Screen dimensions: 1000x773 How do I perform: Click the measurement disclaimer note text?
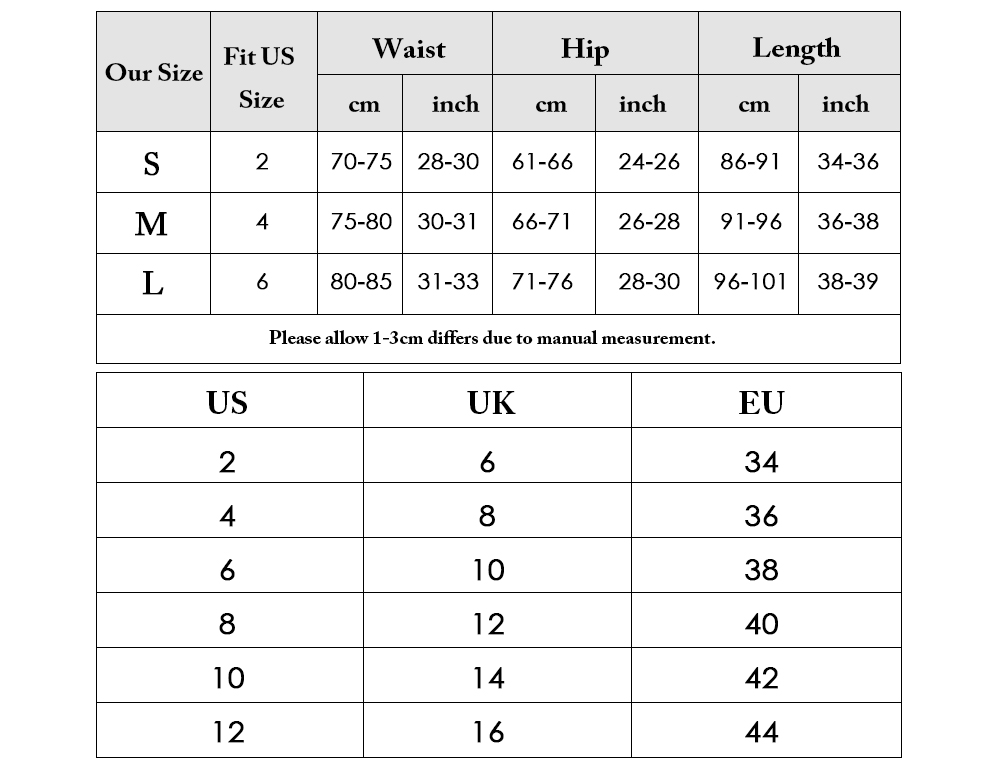point(492,338)
